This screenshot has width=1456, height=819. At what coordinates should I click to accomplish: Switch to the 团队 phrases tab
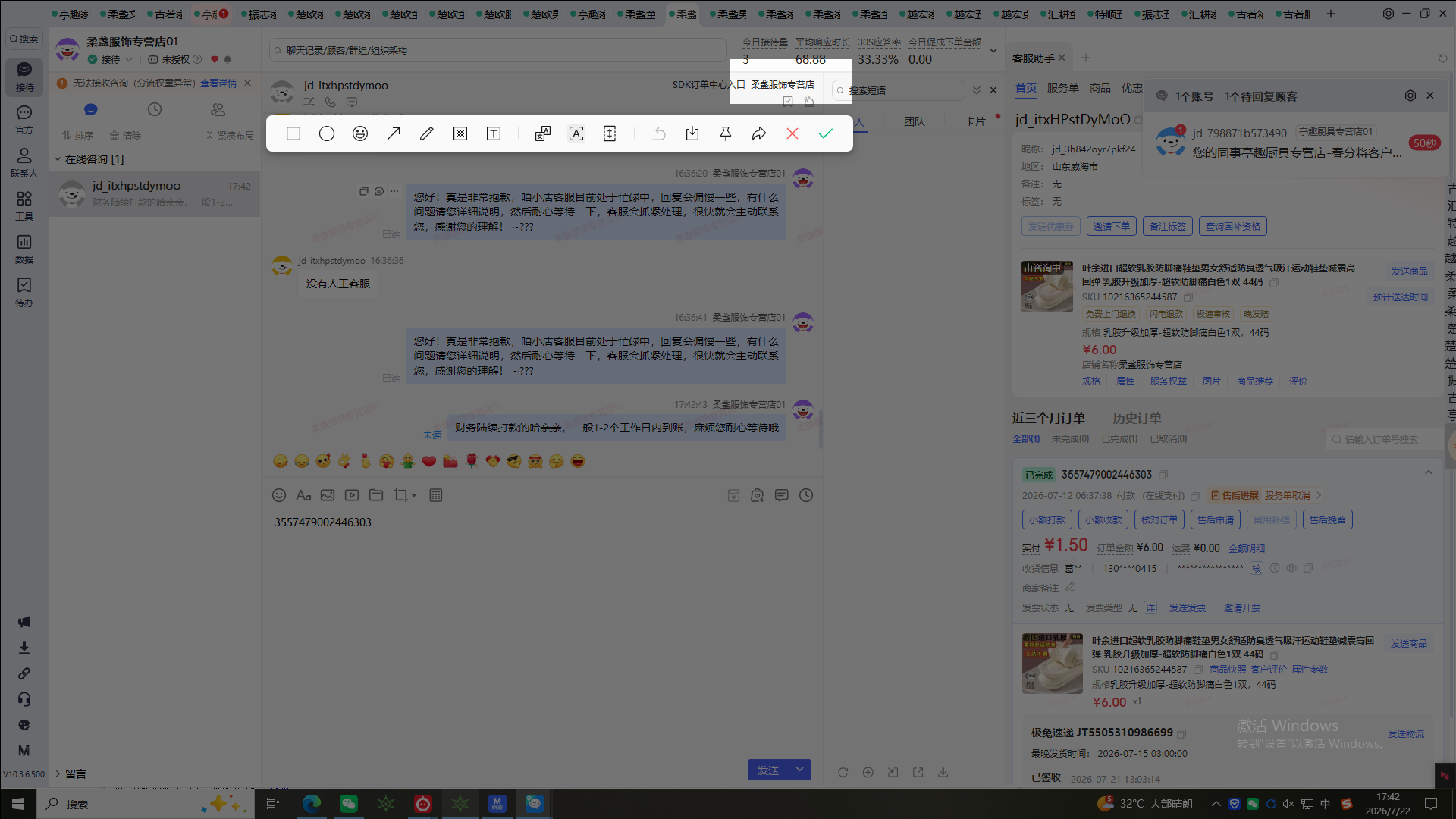point(915,121)
